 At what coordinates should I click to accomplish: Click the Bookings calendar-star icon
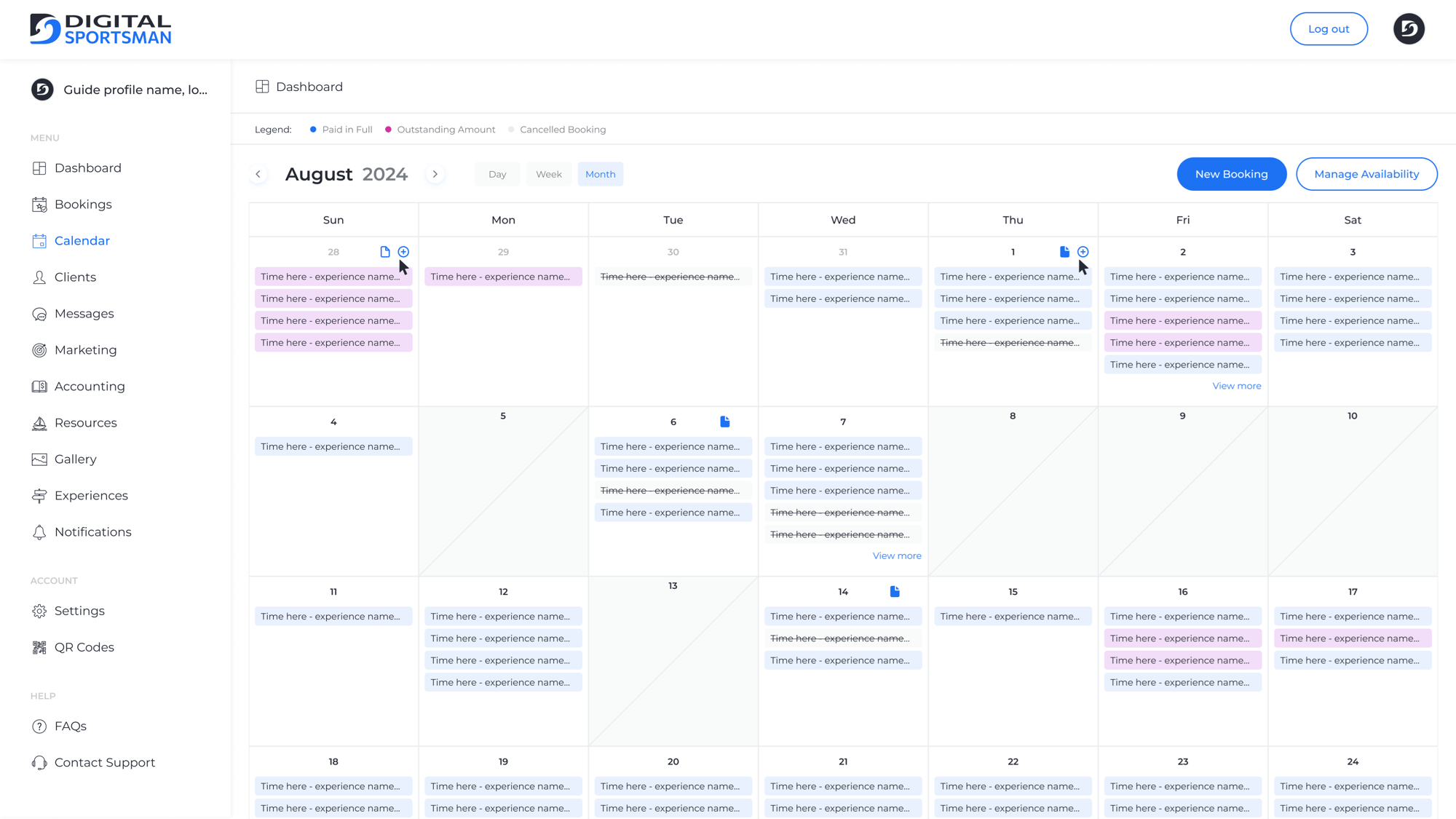tap(39, 205)
